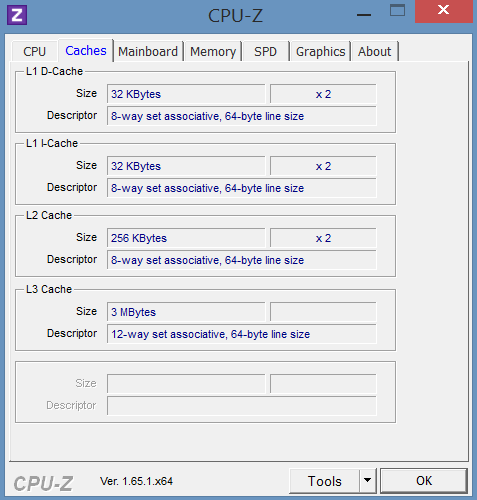This screenshot has height=500, width=477.
Task: Confirm with the OK button
Action: (x=424, y=481)
